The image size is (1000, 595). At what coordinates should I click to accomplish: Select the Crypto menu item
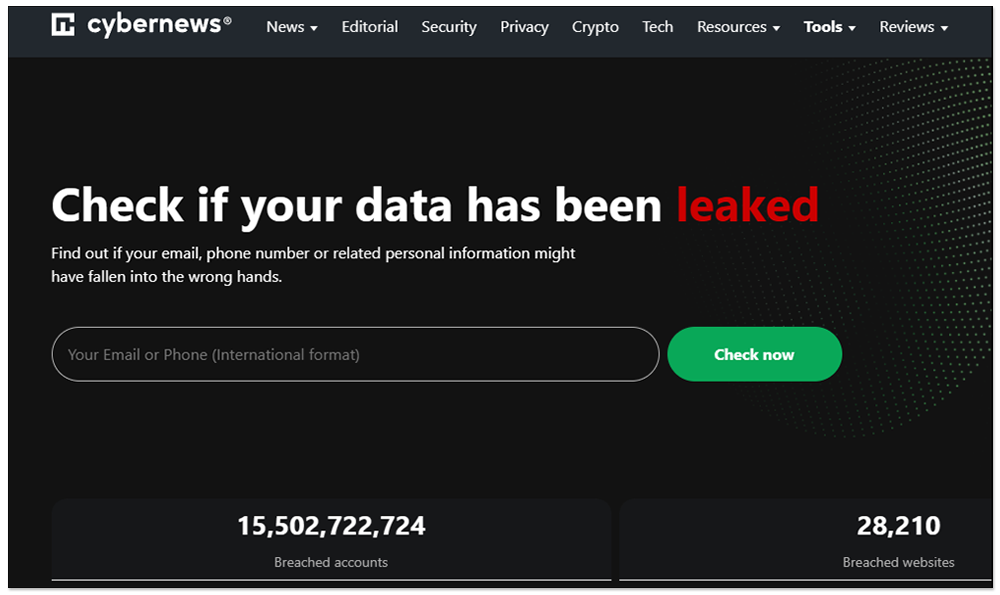[x=595, y=27]
